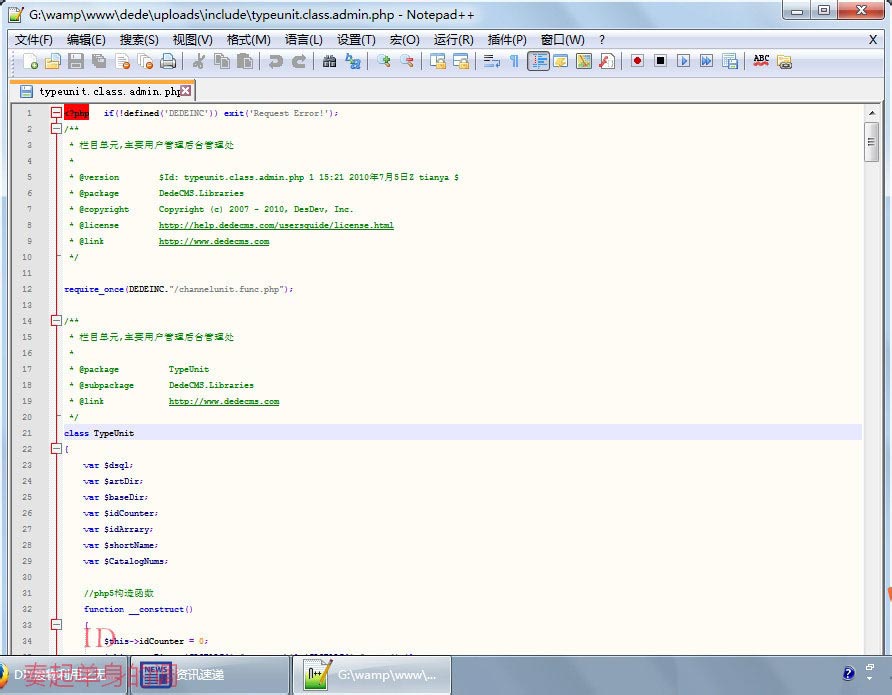Select the Replace toolbar icon

point(351,61)
